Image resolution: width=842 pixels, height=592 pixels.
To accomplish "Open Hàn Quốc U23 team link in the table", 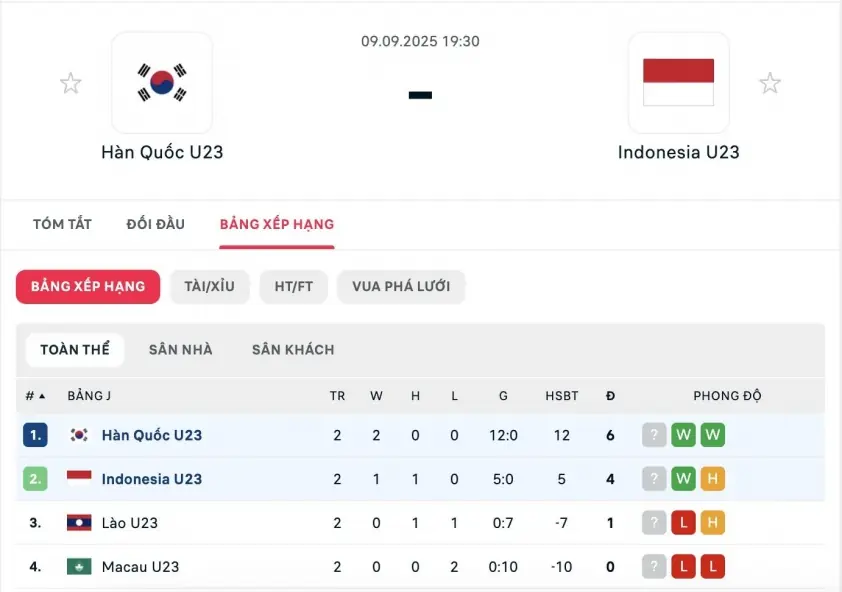I will (152, 435).
